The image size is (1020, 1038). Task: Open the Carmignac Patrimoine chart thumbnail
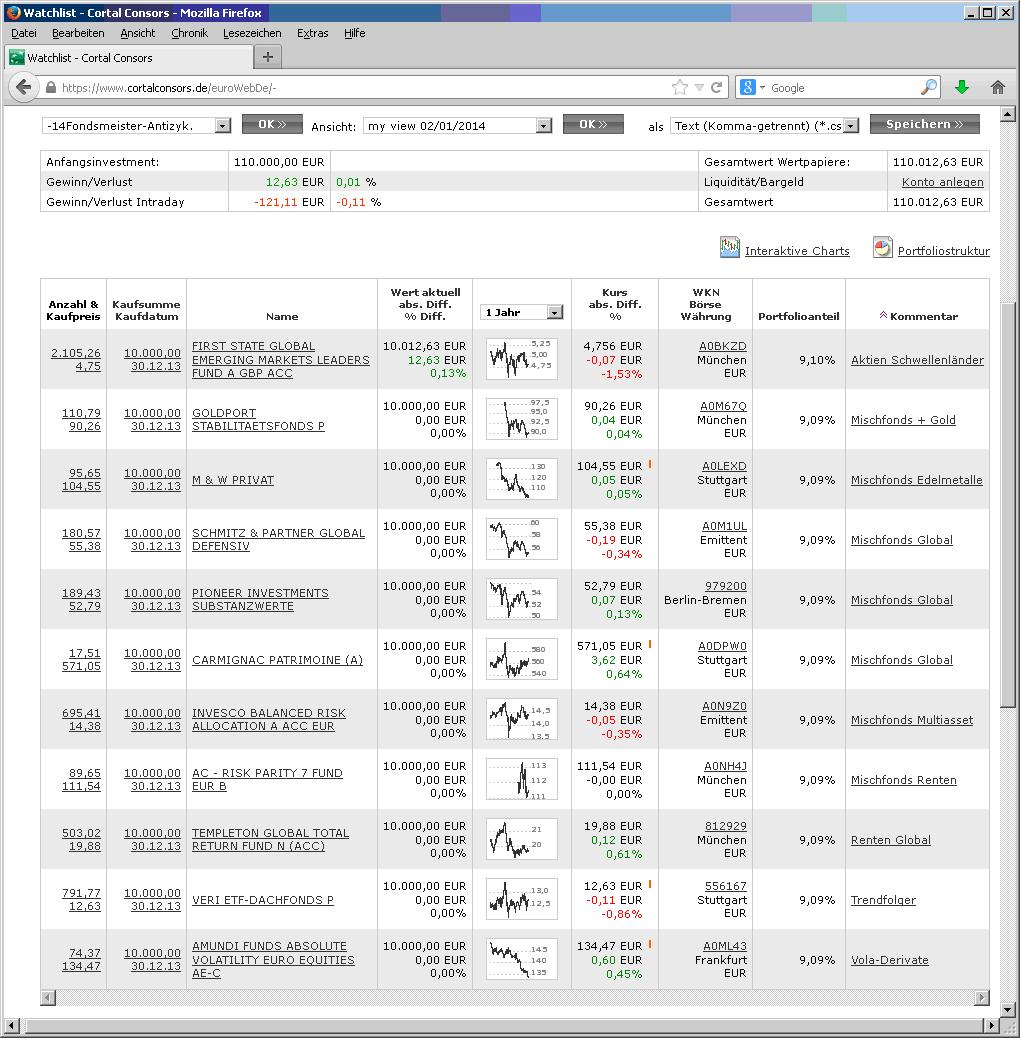click(522, 659)
